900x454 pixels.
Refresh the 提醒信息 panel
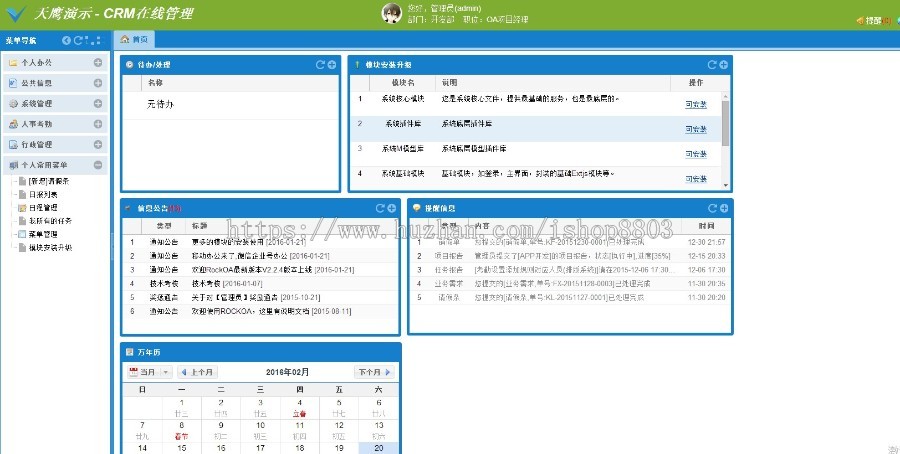(x=712, y=208)
